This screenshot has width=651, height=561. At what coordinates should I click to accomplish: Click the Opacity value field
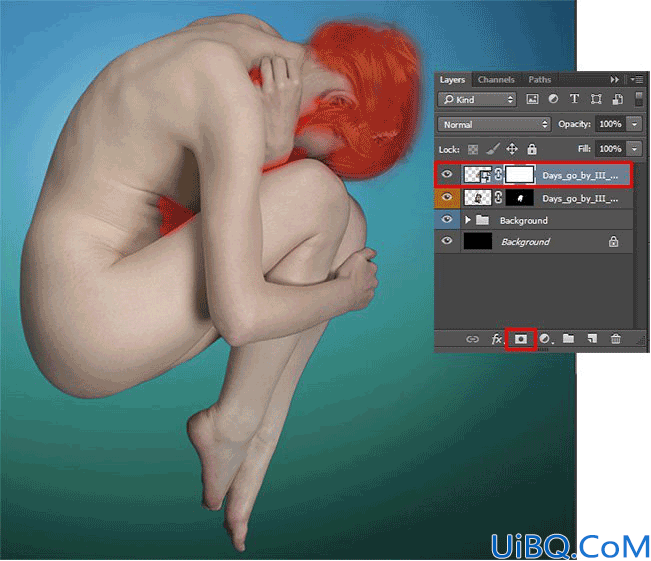(x=610, y=124)
